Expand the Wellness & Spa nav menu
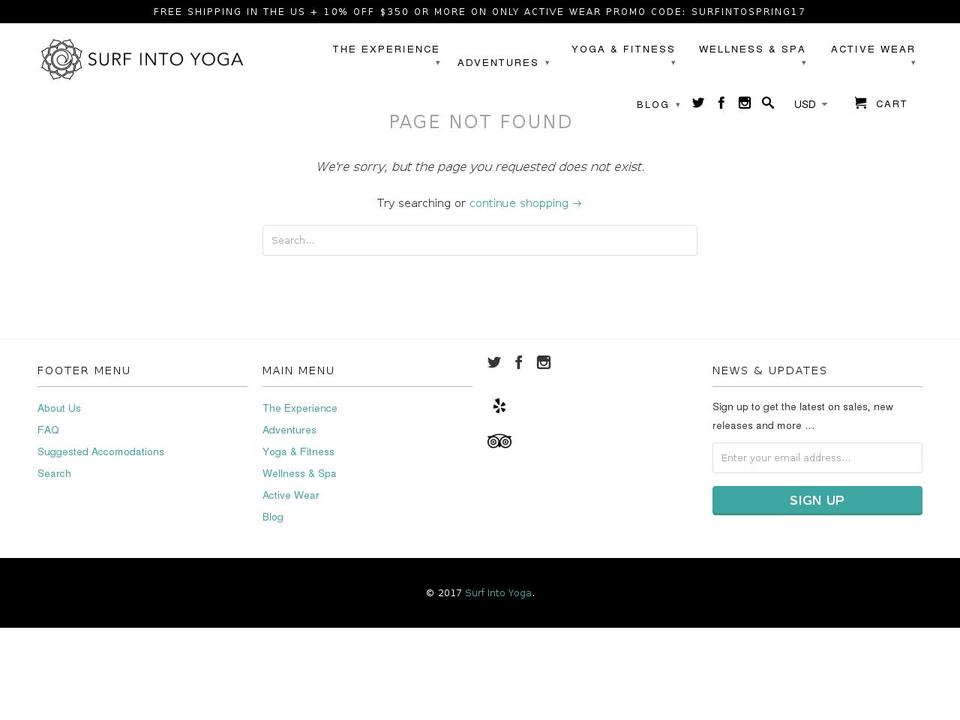Screen dimensions: 960x720 pos(752,55)
